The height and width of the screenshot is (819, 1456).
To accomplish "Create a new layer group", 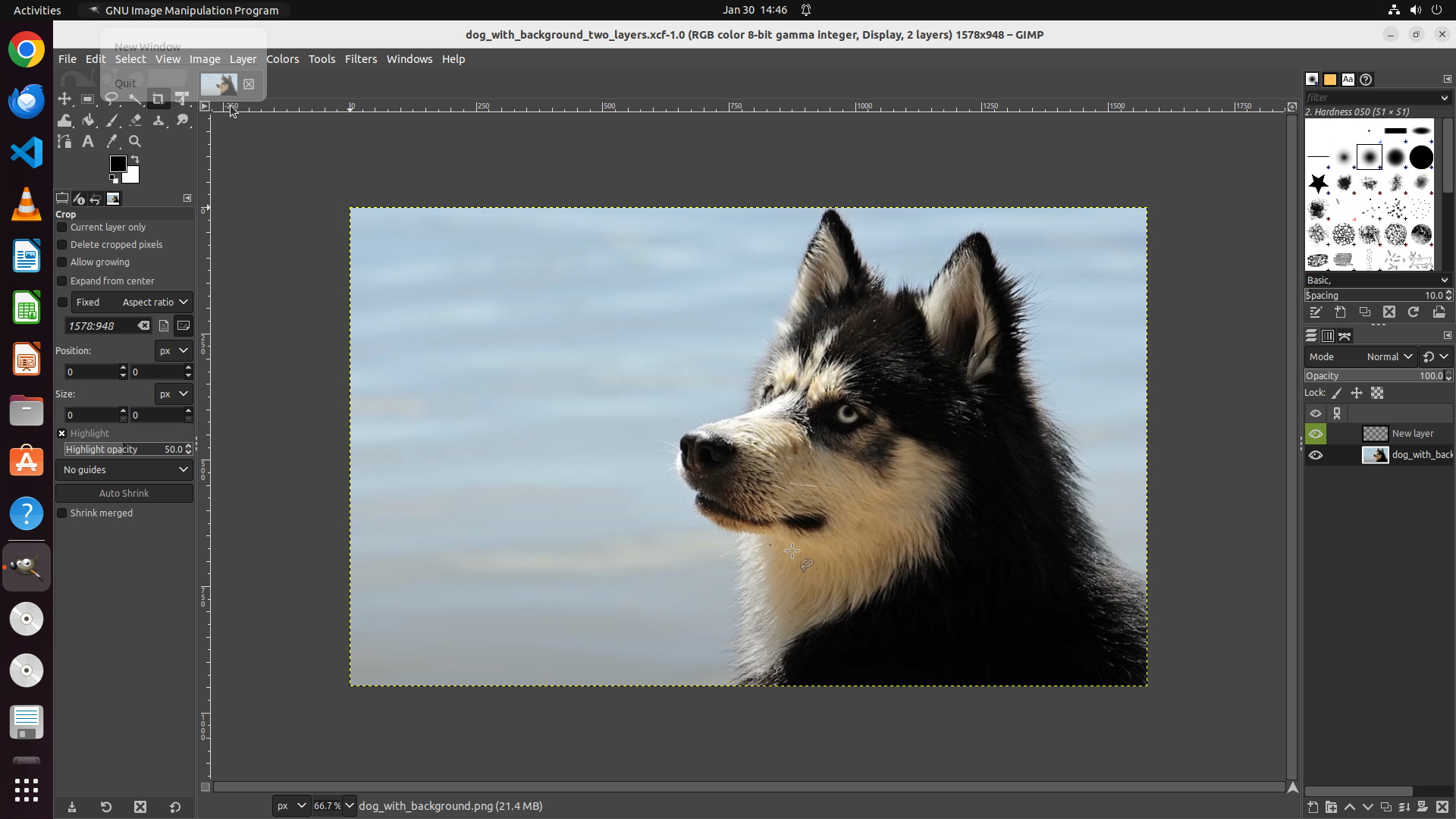I will (x=1331, y=807).
